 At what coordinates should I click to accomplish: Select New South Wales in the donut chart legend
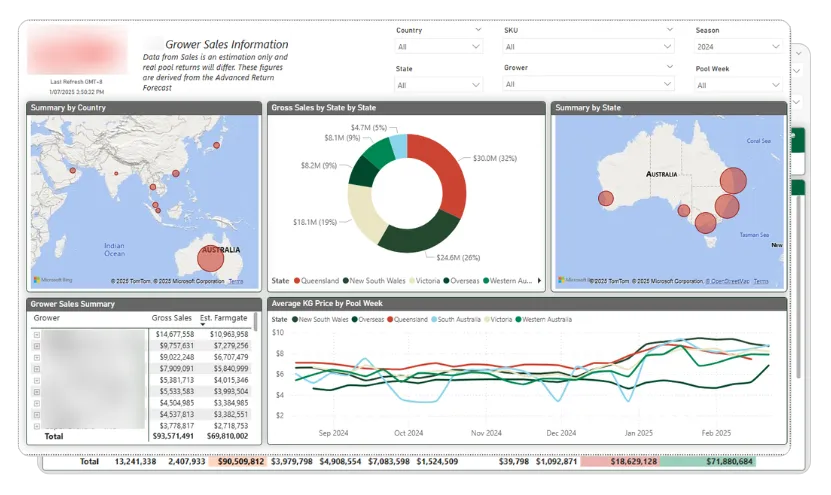374,281
